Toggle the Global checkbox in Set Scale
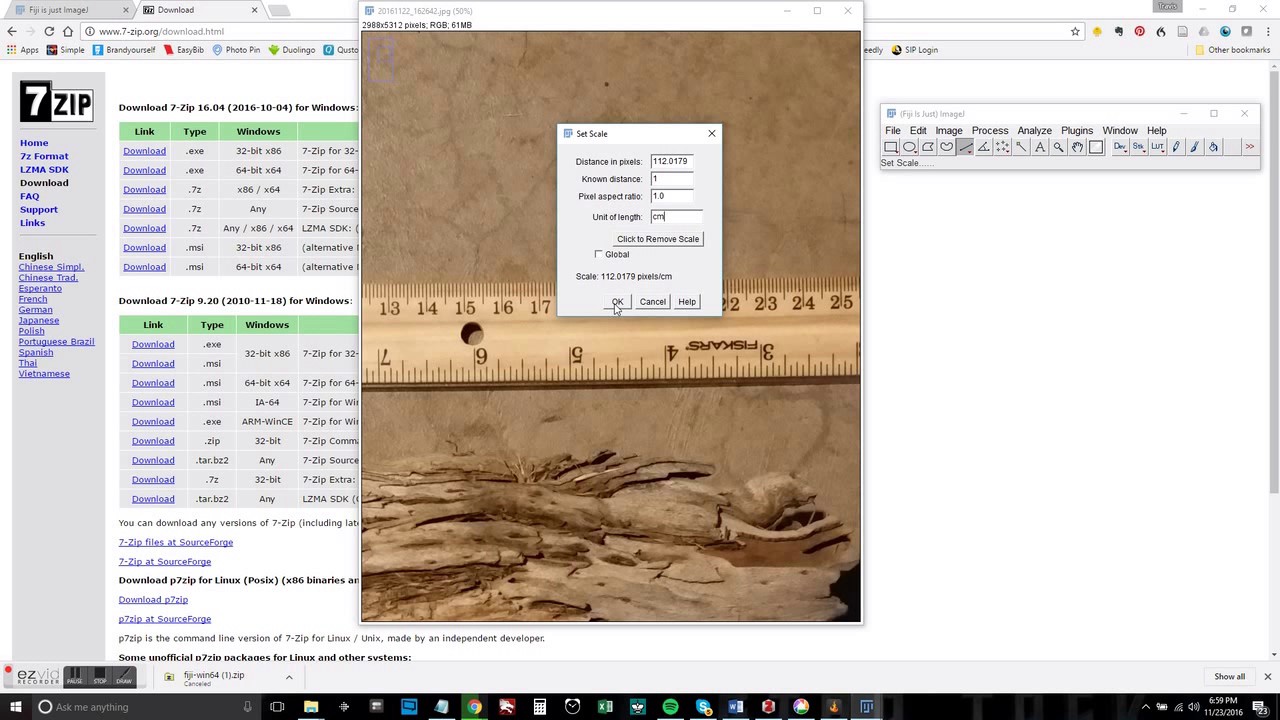The height and width of the screenshot is (720, 1280). (x=599, y=254)
